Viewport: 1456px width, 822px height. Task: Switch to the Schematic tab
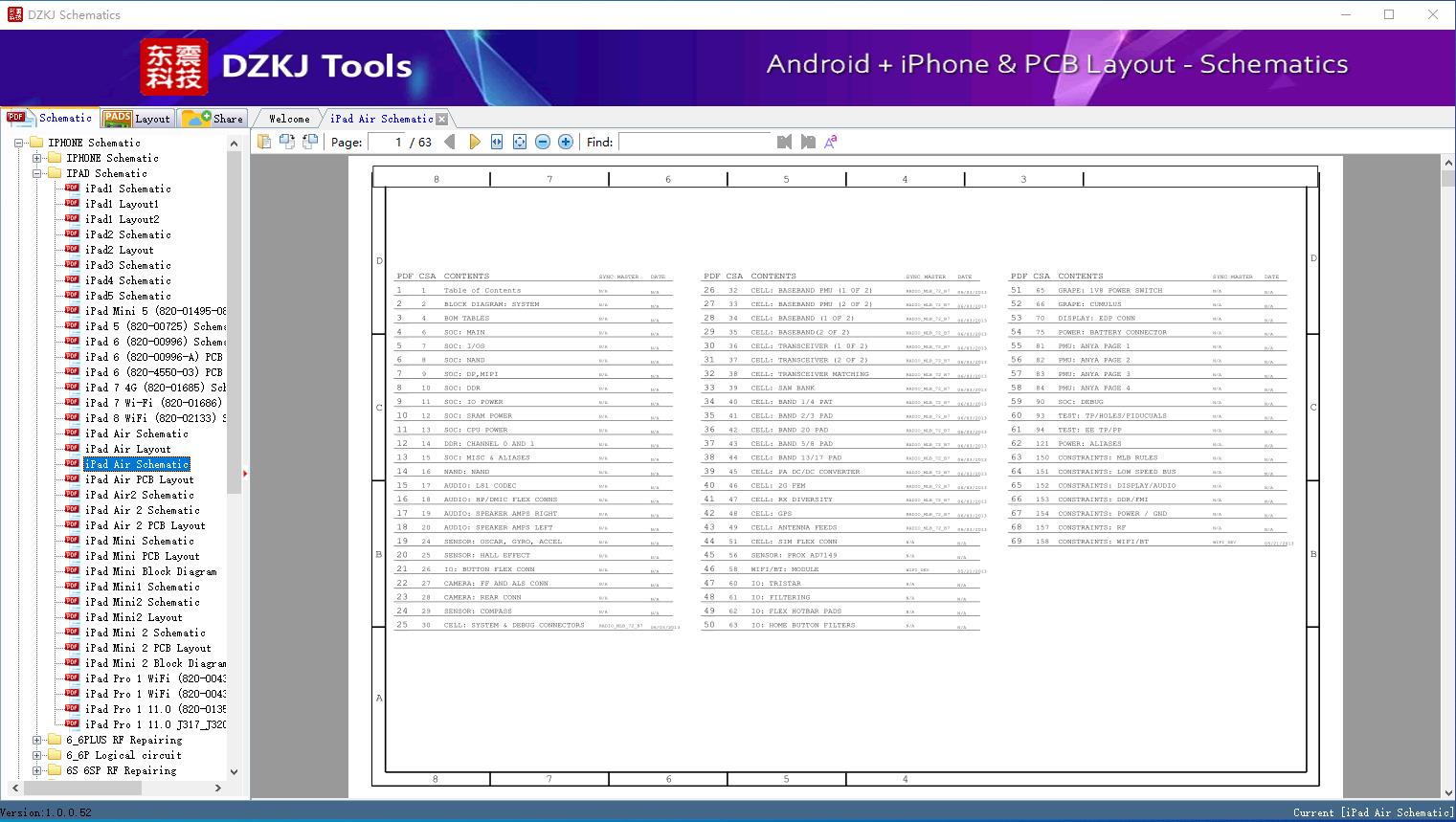pos(50,118)
